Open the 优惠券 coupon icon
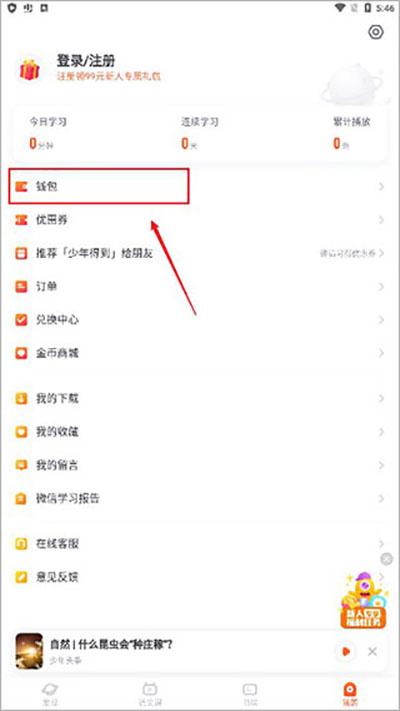The width and height of the screenshot is (400, 711). (x=21, y=220)
